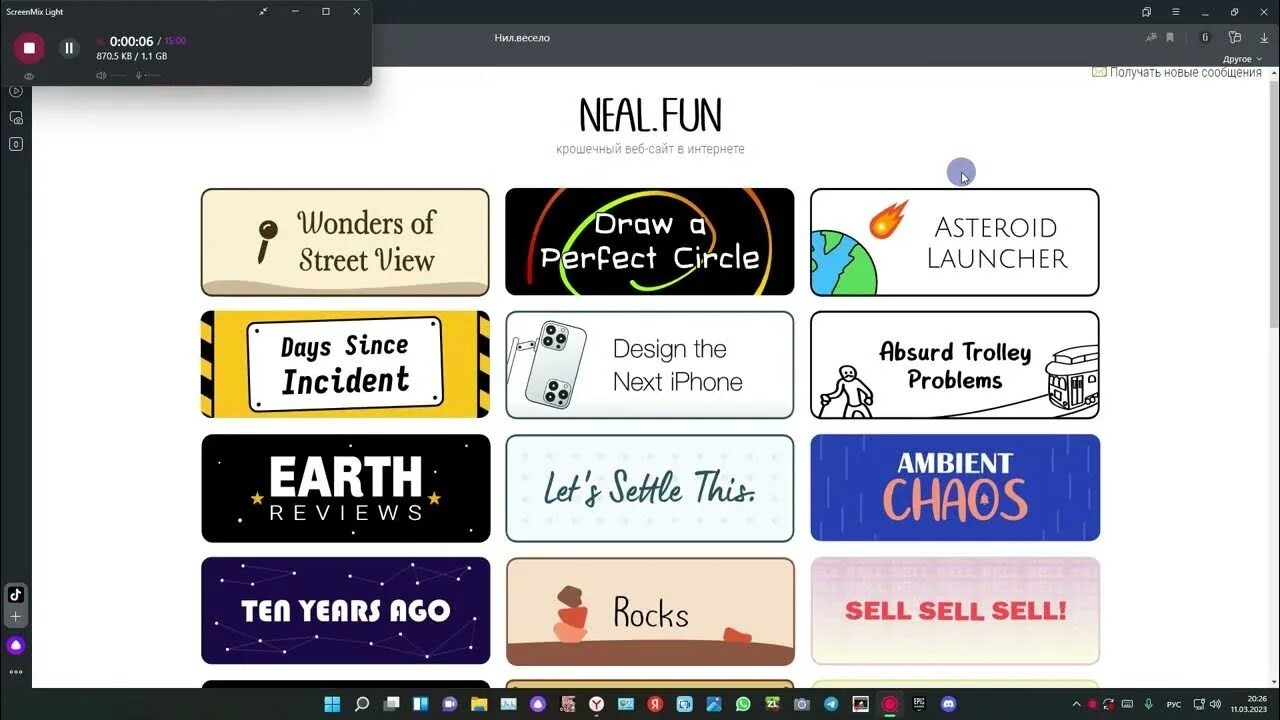
Task: Mute the speaker icon in ScreenMix
Action: [x=101, y=75]
